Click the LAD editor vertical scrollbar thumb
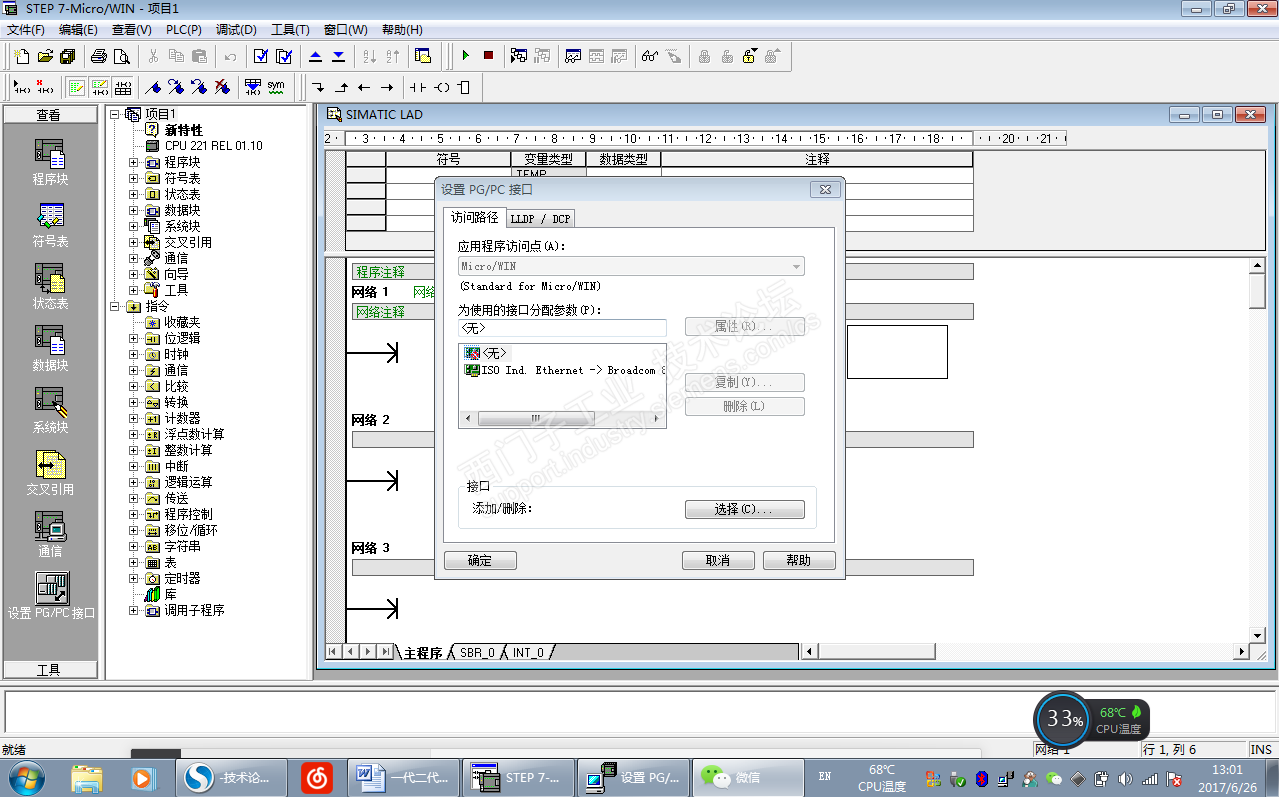This screenshot has width=1279, height=797. point(1258,292)
